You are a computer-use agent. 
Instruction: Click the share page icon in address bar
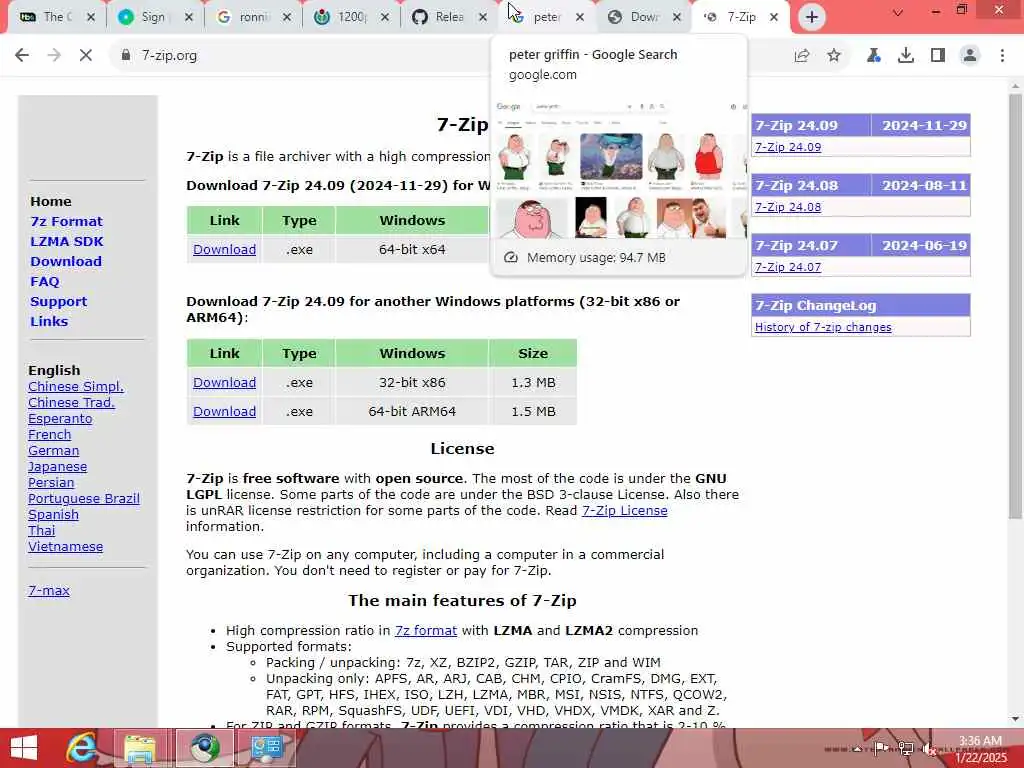pyautogui.click(x=802, y=56)
